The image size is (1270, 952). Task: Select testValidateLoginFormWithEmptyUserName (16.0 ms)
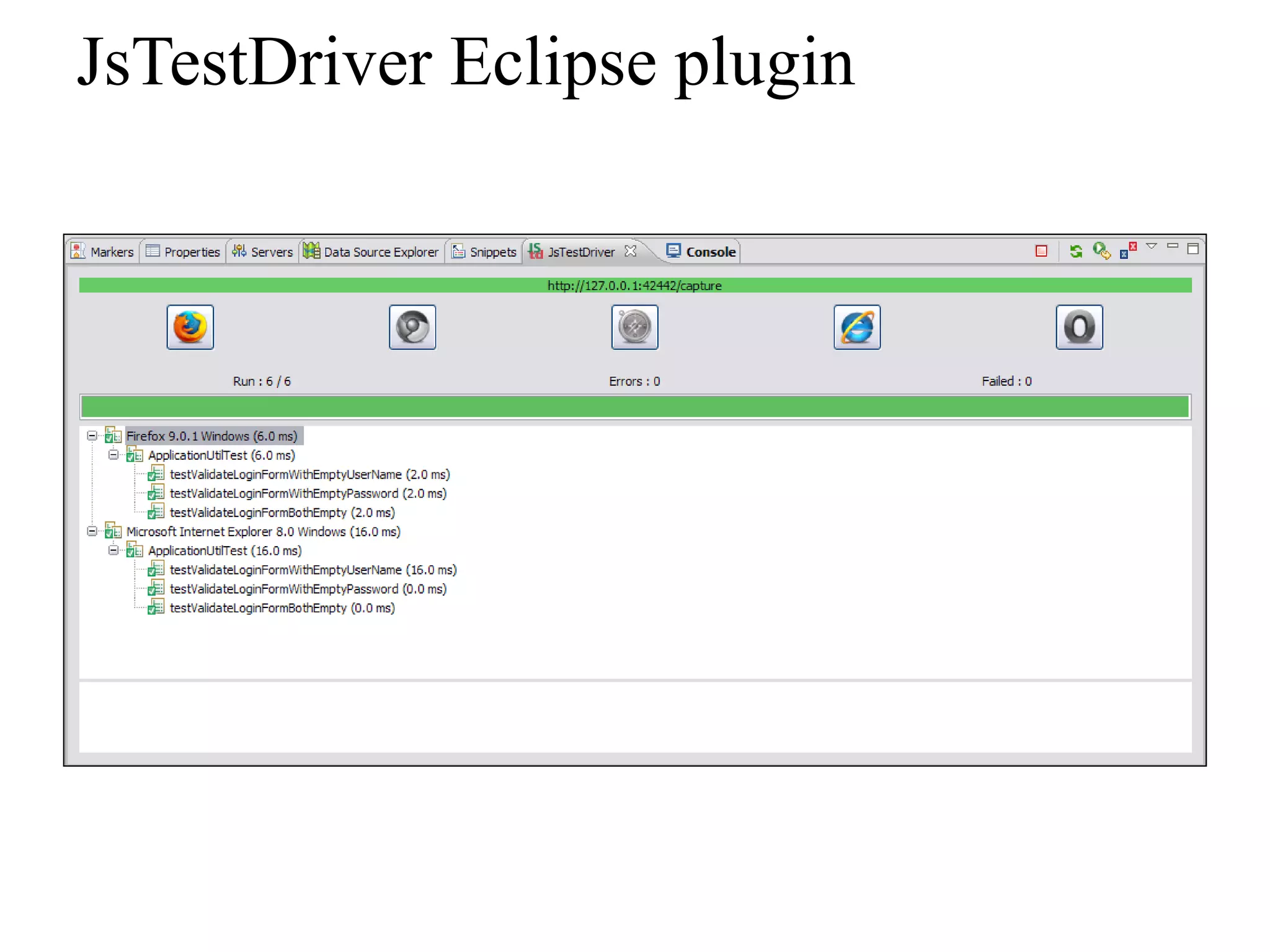click(313, 570)
